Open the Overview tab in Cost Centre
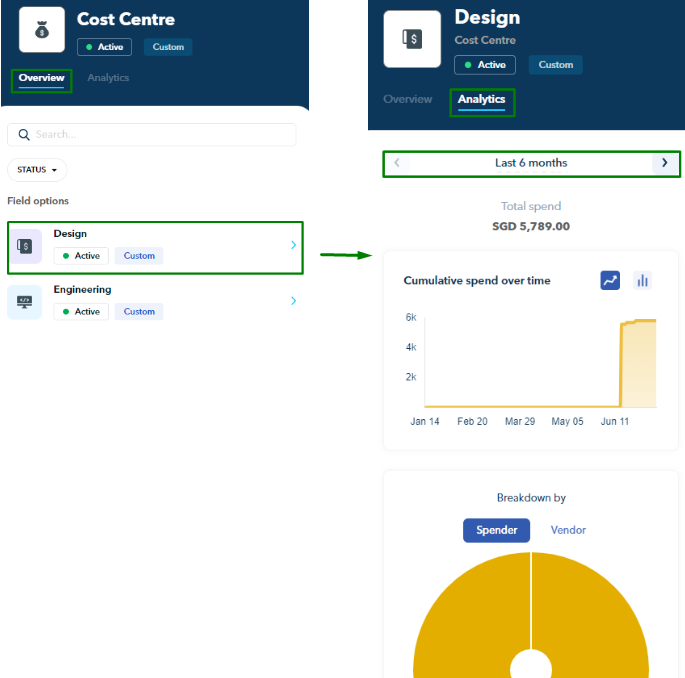This screenshot has width=685, height=678. coord(41,78)
